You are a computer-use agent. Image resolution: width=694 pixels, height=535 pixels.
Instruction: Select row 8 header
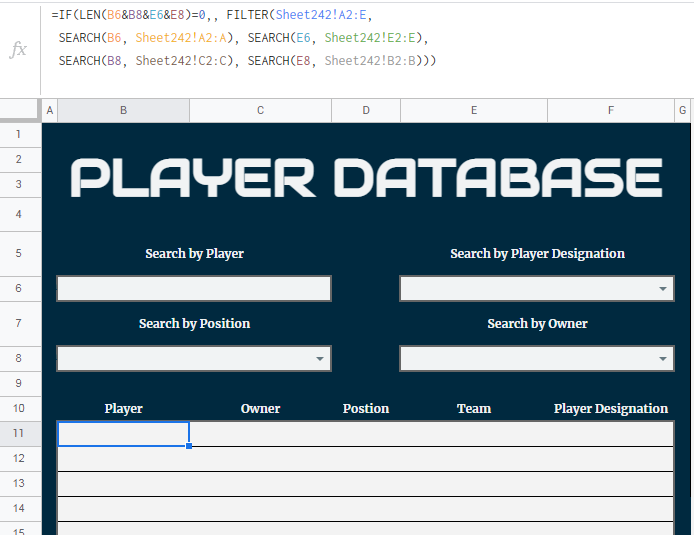pos(19,358)
